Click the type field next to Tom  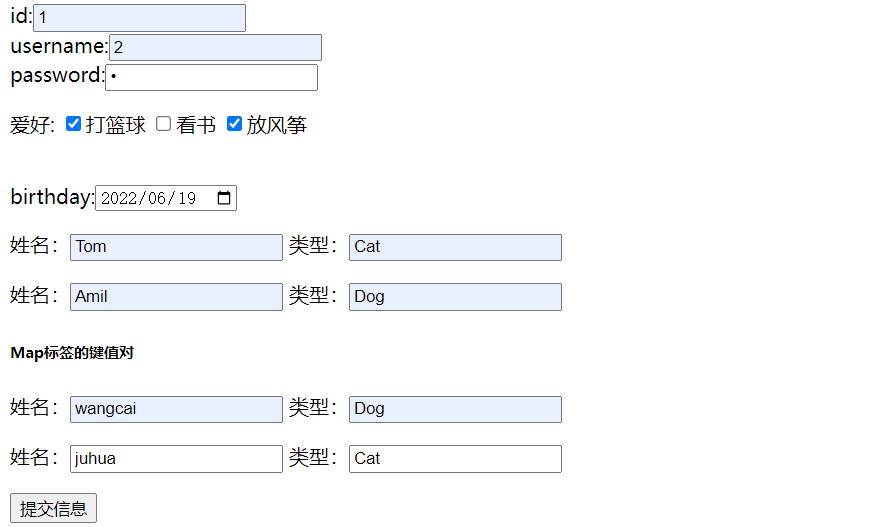pyautogui.click(x=455, y=247)
